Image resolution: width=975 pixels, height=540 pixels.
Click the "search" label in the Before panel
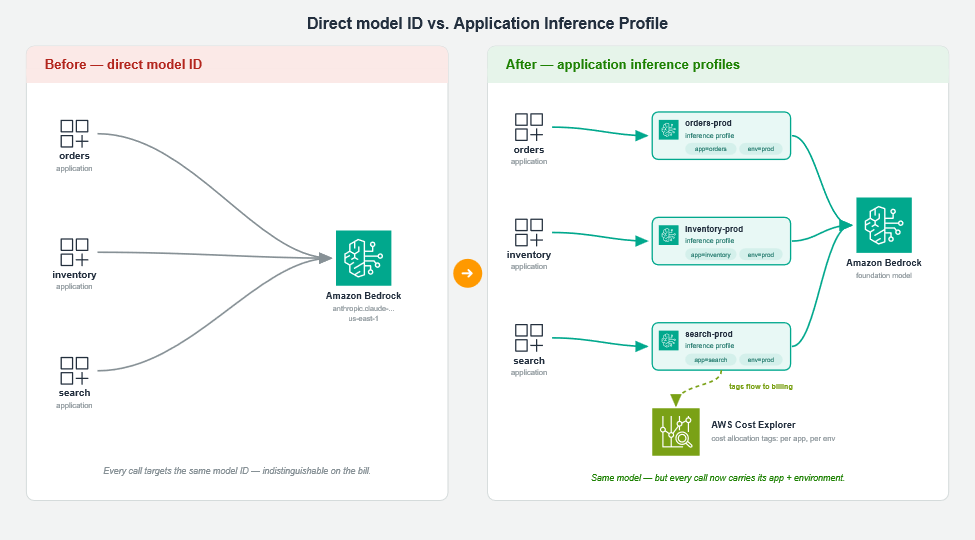click(x=74, y=393)
